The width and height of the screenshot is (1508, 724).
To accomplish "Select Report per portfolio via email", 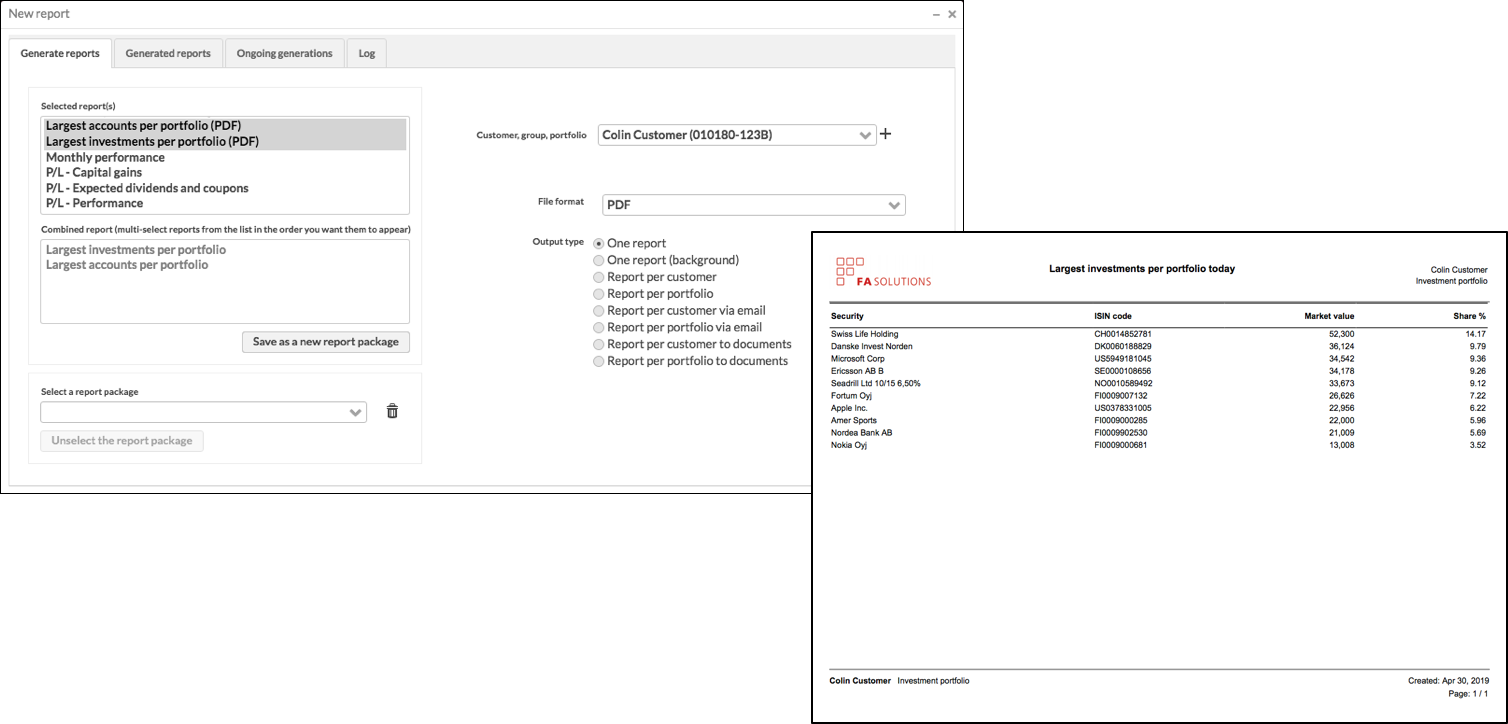I will (599, 327).
